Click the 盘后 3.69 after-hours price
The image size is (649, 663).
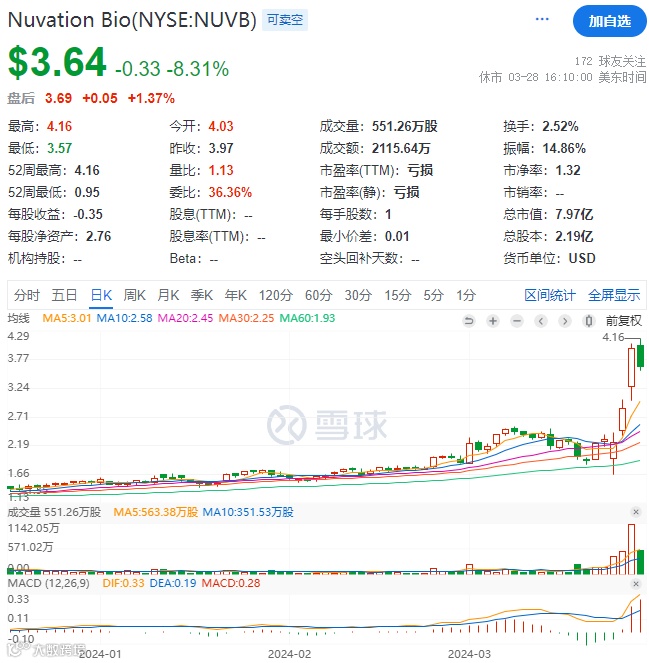pyautogui.click(x=40, y=98)
